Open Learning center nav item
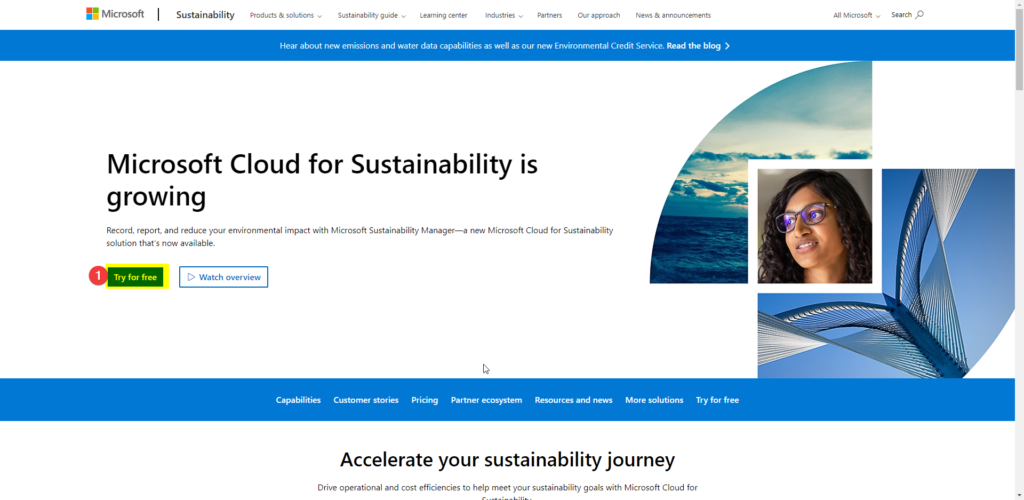Image resolution: width=1024 pixels, height=500 pixels. coord(443,15)
